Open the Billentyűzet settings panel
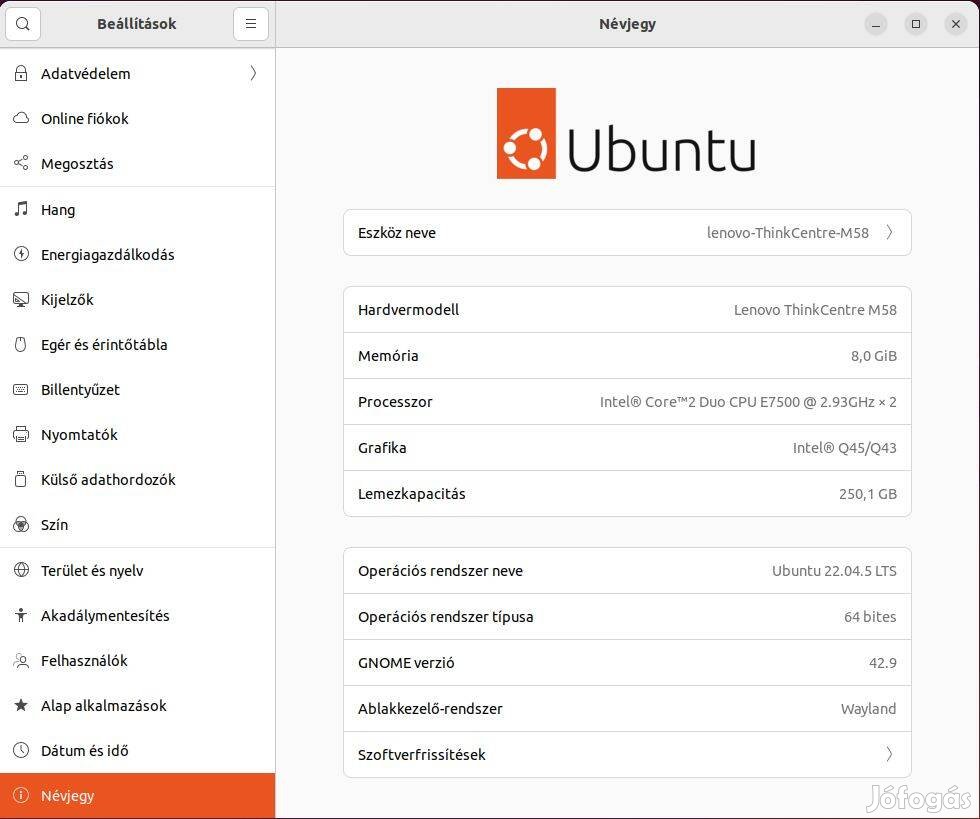Screen dimensions: 980x819 point(80,390)
